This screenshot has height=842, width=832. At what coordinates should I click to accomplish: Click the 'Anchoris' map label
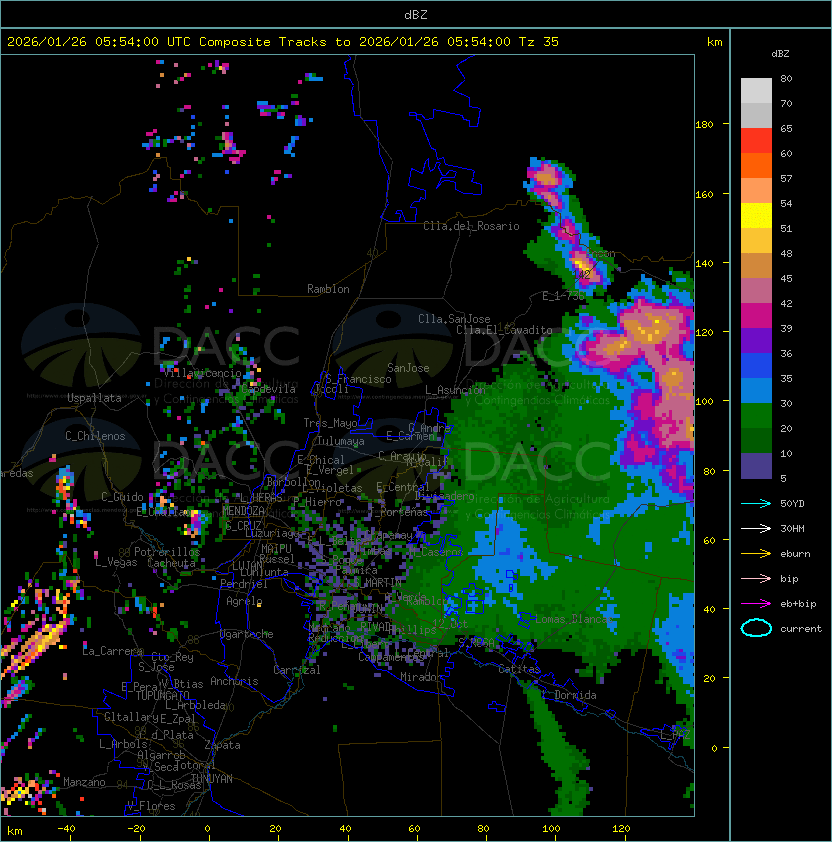coord(234,681)
